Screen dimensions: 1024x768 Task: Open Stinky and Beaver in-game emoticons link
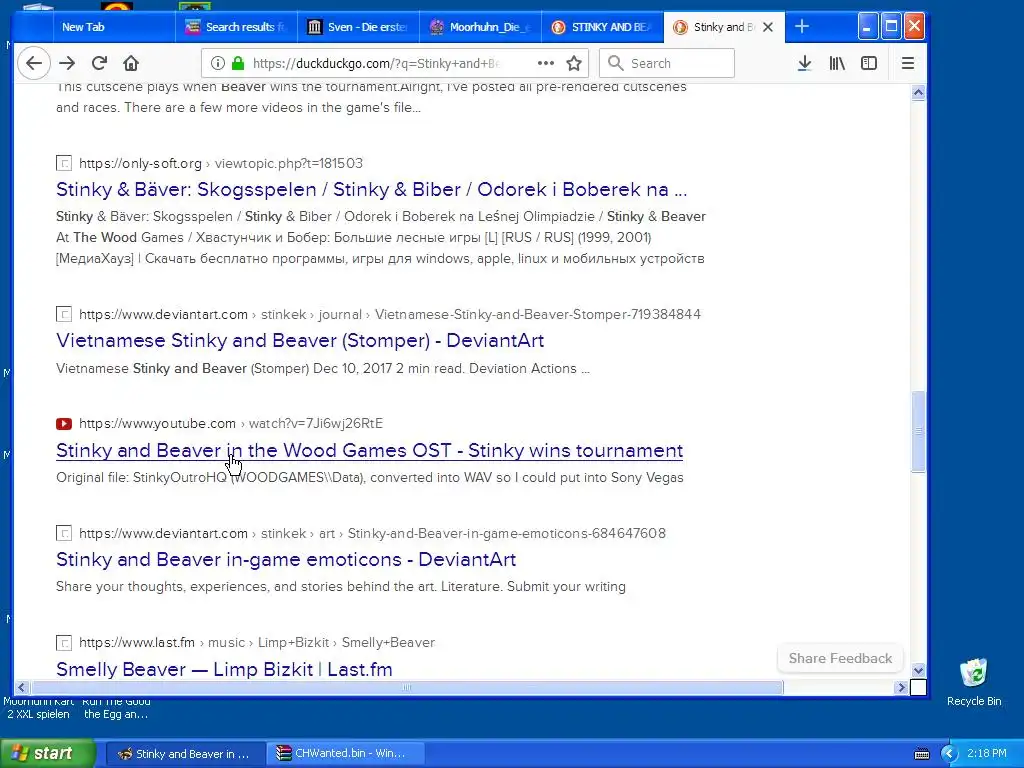[x=286, y=560]
